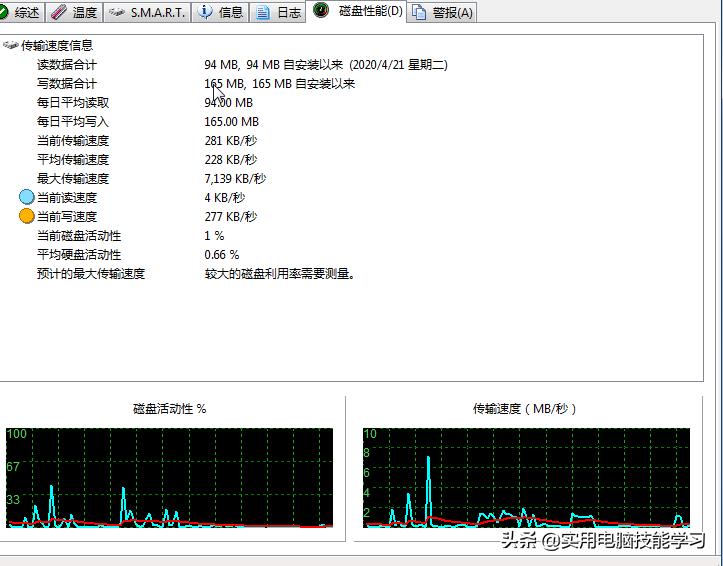
Task: Select the 当前写速度 label text
Action: (x=67, y=217)
